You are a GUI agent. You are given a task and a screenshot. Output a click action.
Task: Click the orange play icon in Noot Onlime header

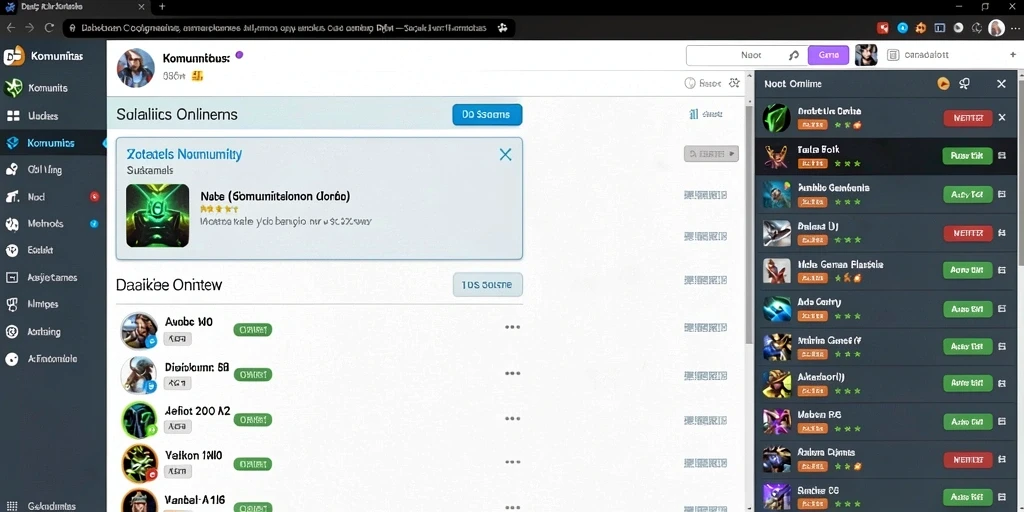[x=943, y=84]
